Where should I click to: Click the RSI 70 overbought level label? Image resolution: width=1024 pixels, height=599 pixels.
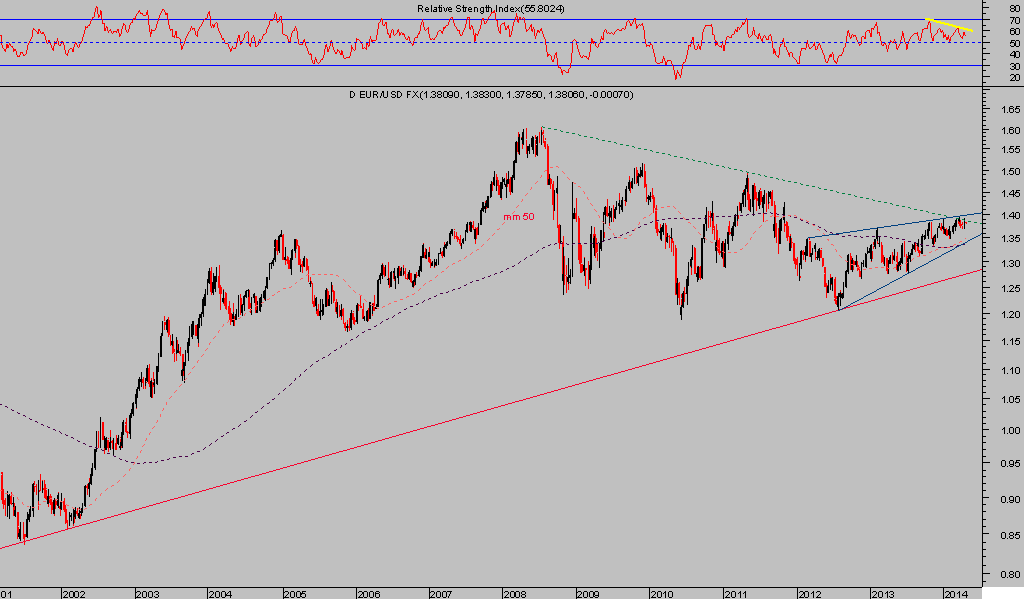pos(1014,19)
